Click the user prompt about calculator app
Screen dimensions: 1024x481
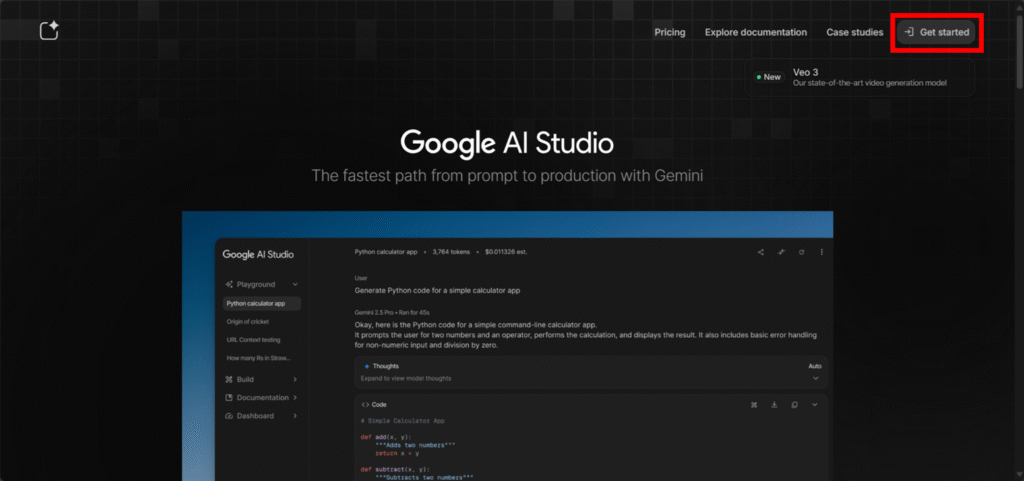pos(438,290)
